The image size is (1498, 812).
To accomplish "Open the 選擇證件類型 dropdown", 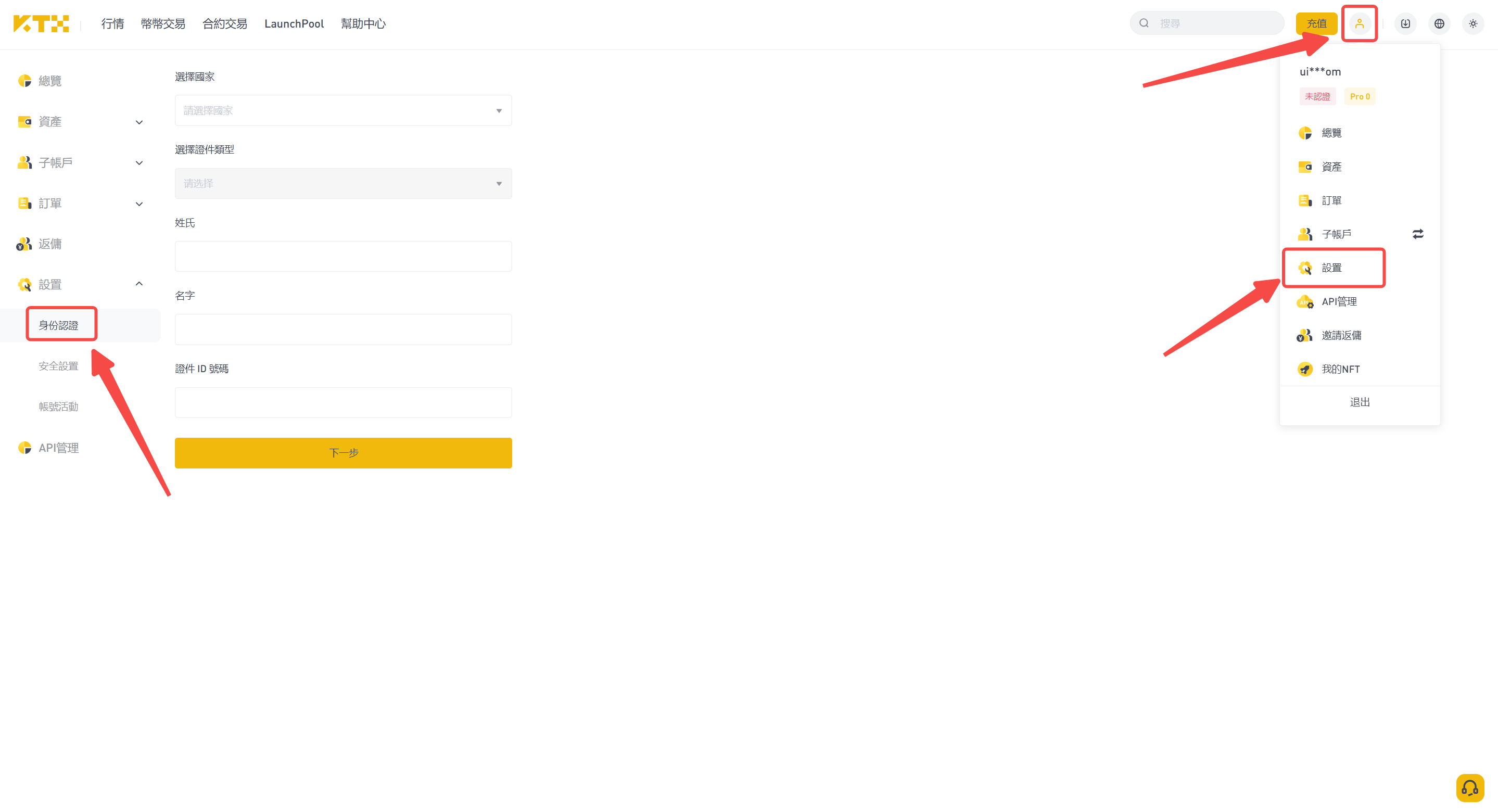I will pyautogui.click(x=343, y=183).
